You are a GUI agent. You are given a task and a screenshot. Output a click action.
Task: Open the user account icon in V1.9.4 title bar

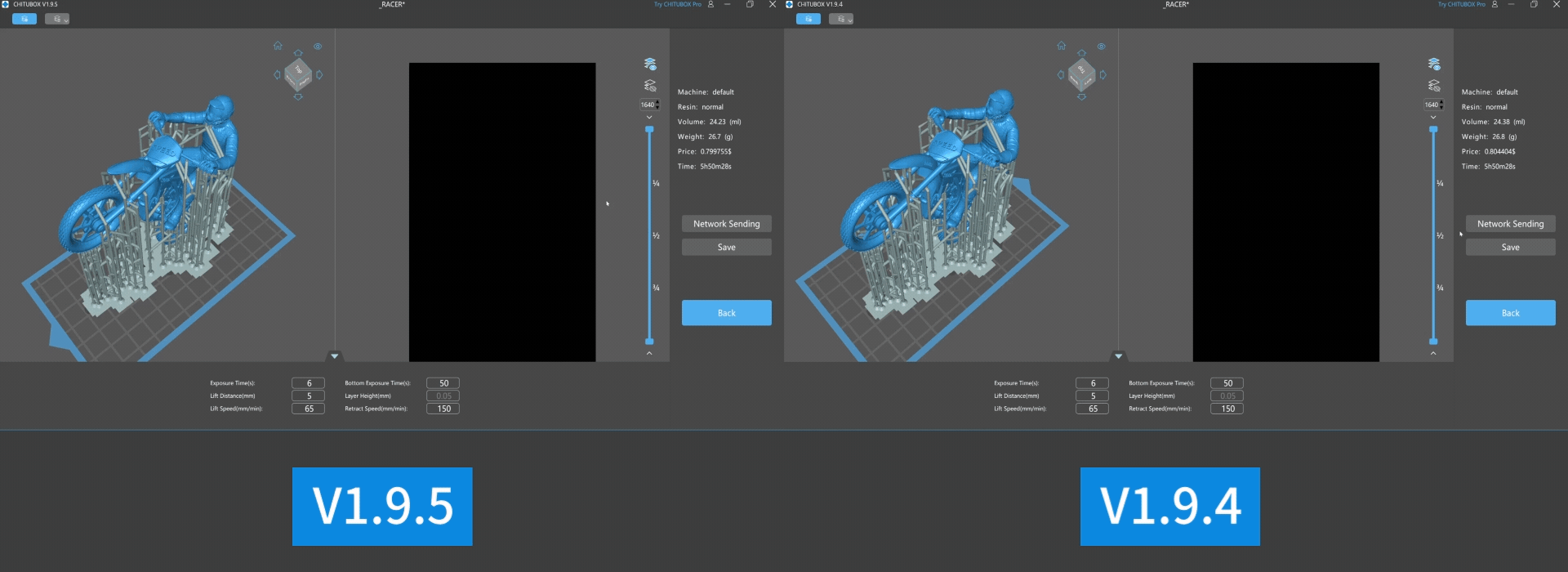[1494, 5]
